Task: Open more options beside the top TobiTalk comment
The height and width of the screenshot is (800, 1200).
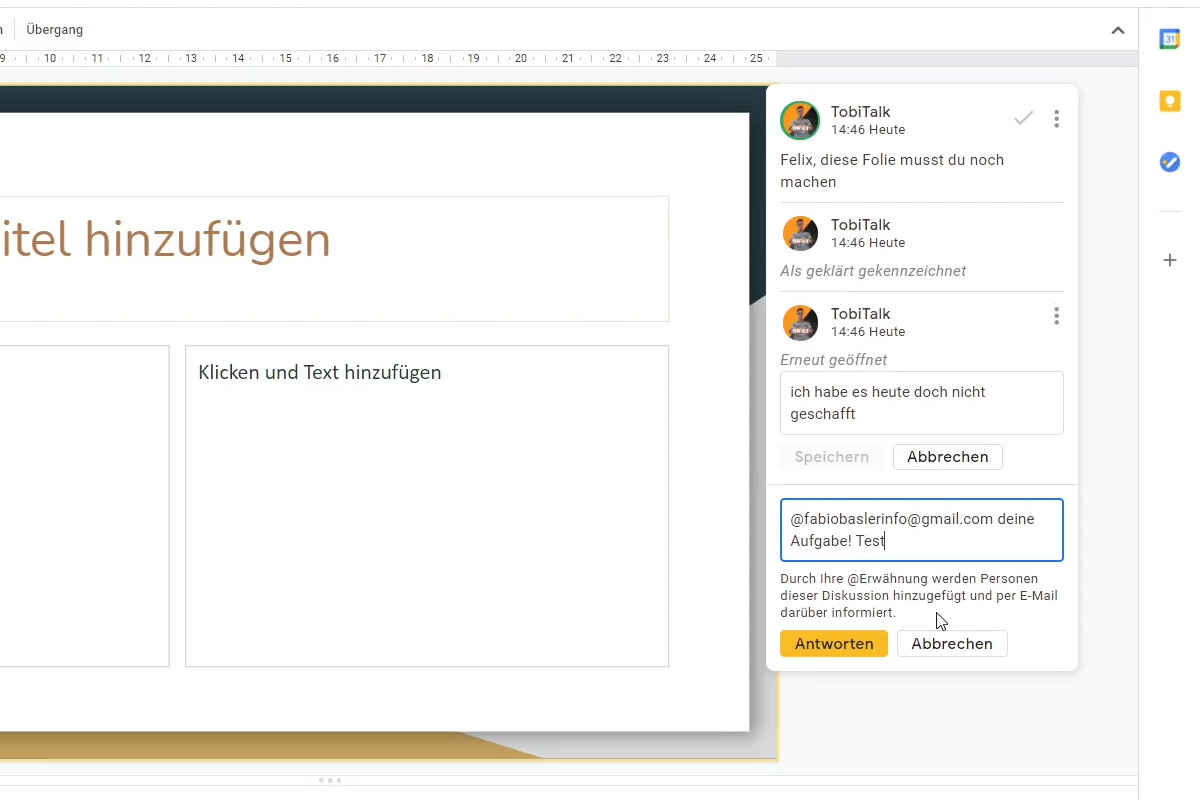Action: pyautogui.click(x=1056, y=119)
